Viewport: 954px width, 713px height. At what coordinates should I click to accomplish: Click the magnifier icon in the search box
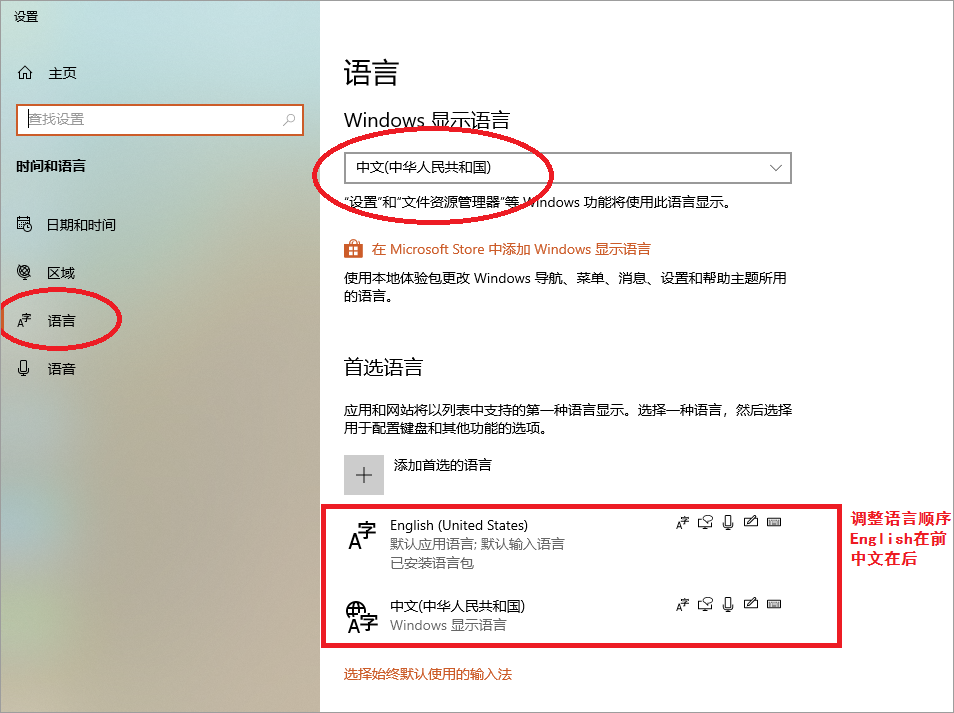click(289, 119)
